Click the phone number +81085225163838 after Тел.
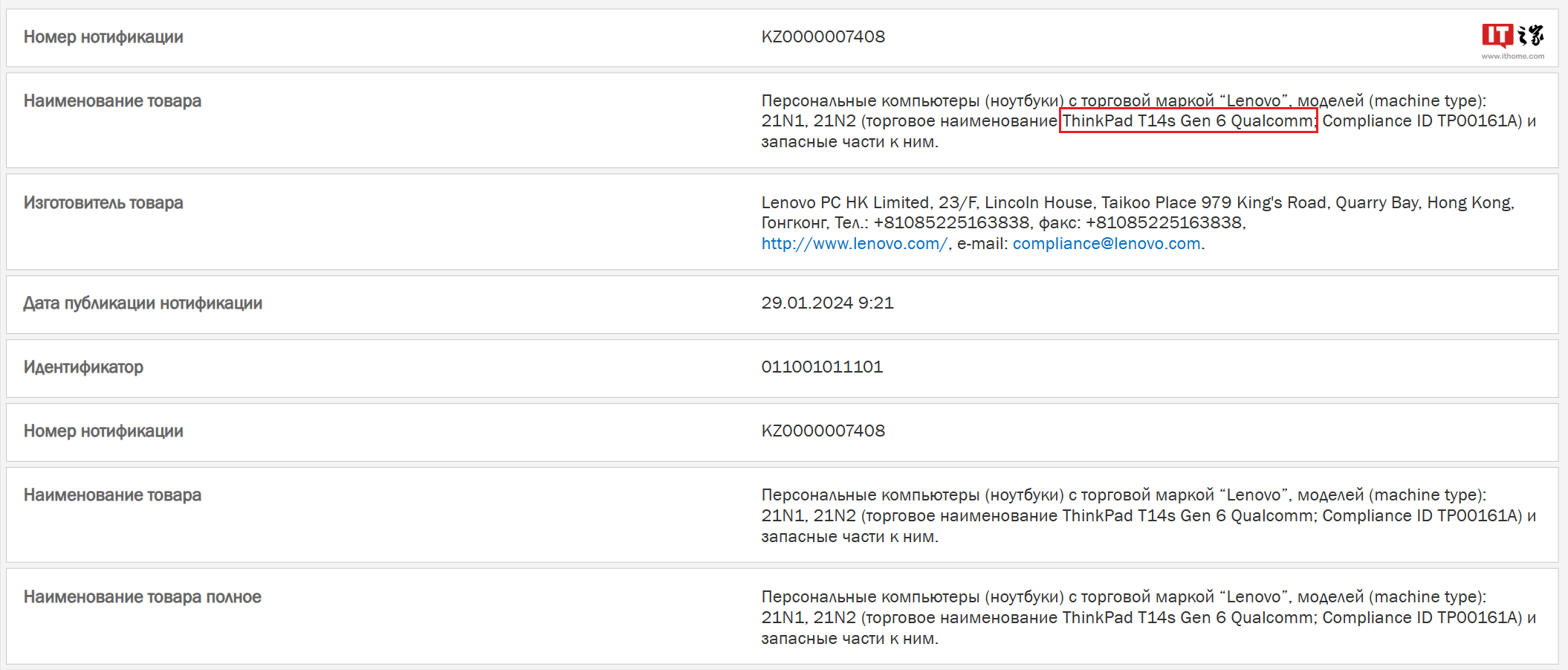The height and width of the screenshot is (670, 1568). 950,223
